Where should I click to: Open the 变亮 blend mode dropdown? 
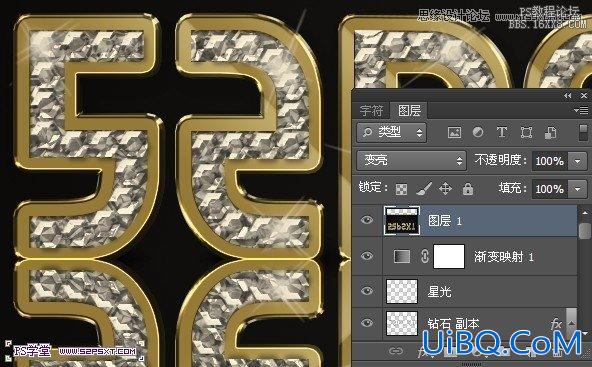411,160
